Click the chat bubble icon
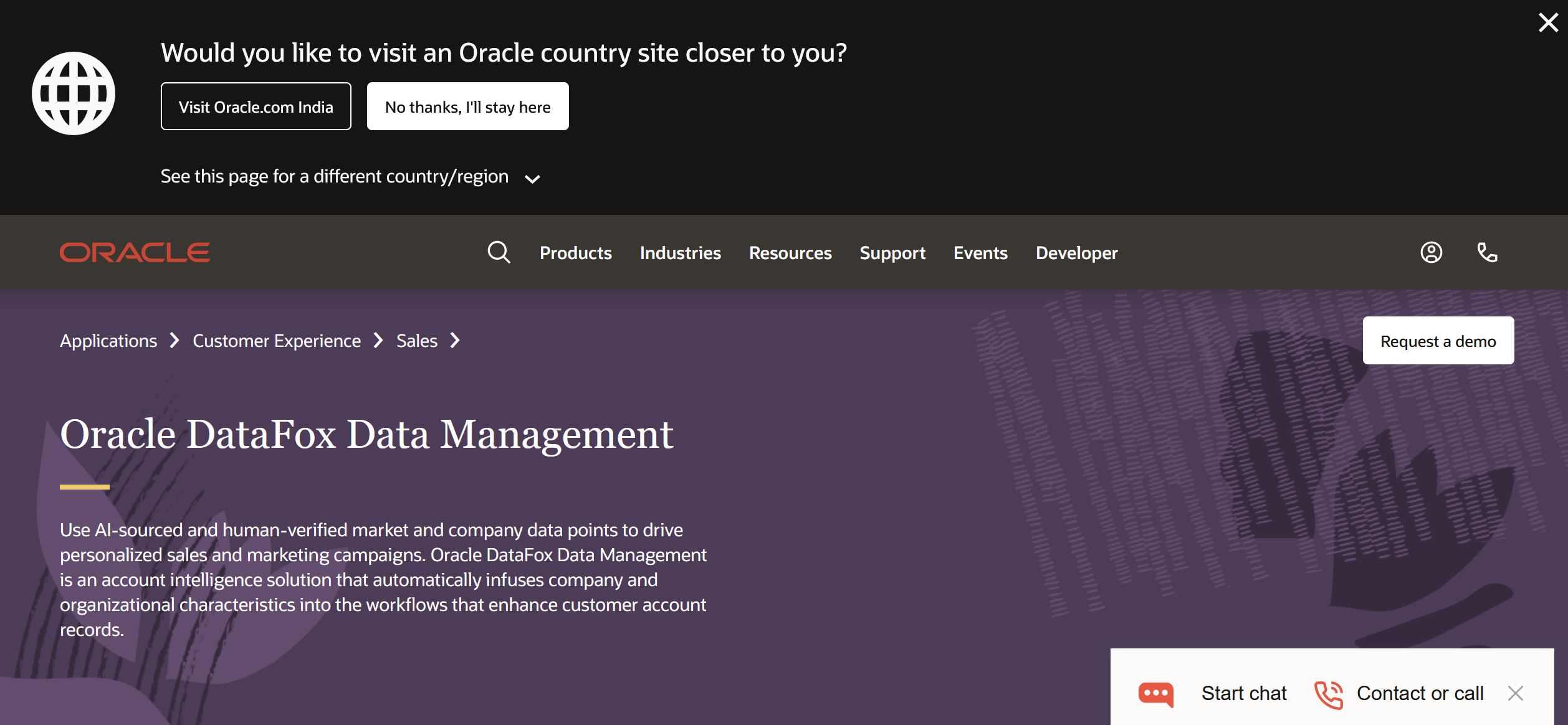Image resolution: width=1568 pixels, height=725 pixels. [x=1156, y=694]
